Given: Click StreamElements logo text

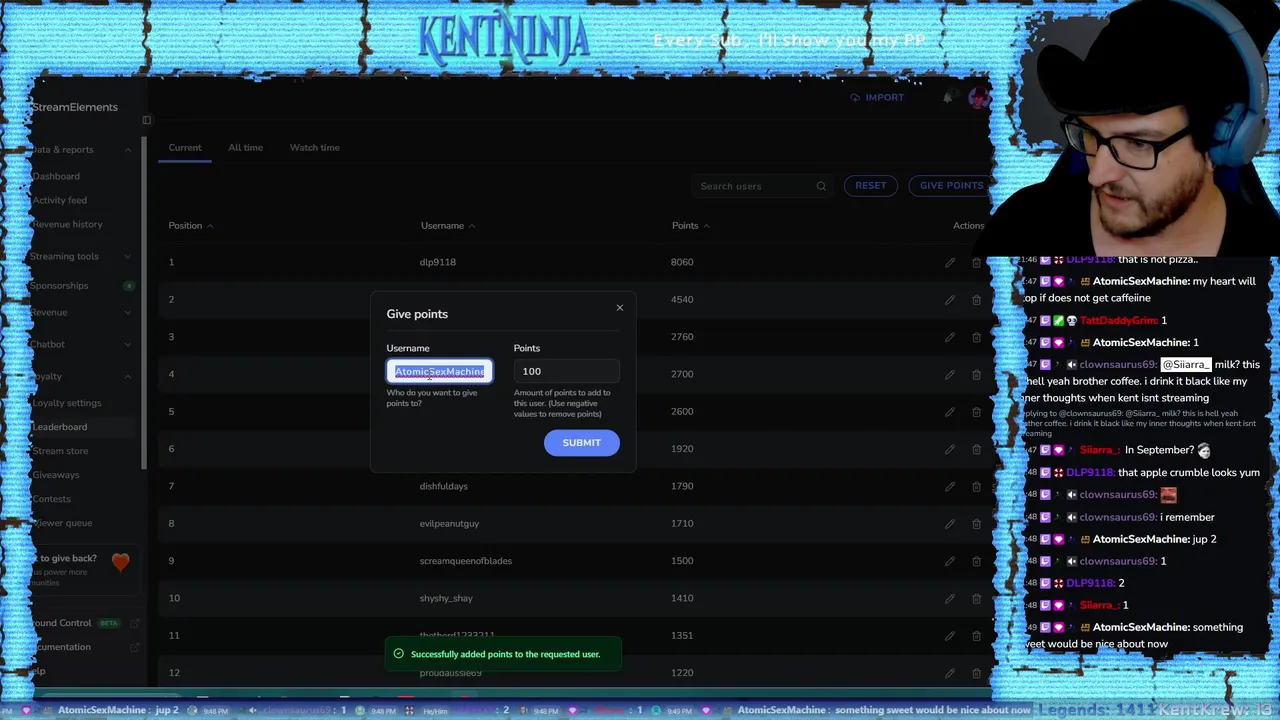Looking at the screenshot, I should pyautogui.click(x=74, y=108).
